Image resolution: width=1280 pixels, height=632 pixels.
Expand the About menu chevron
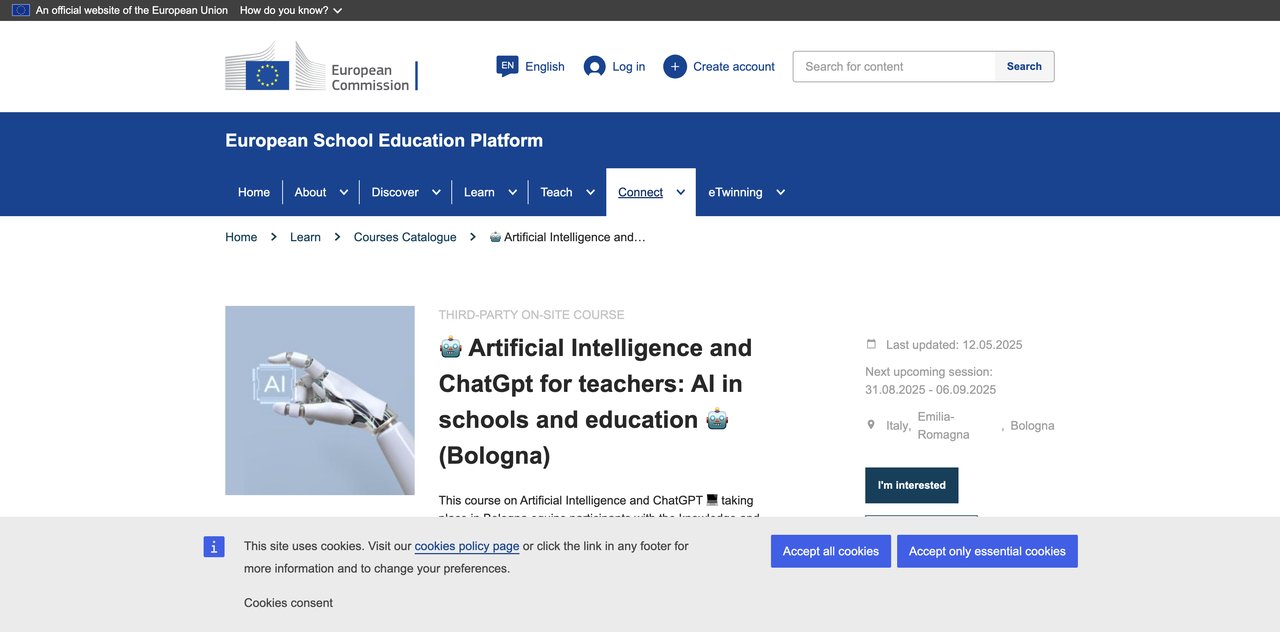tap(344, 192)
